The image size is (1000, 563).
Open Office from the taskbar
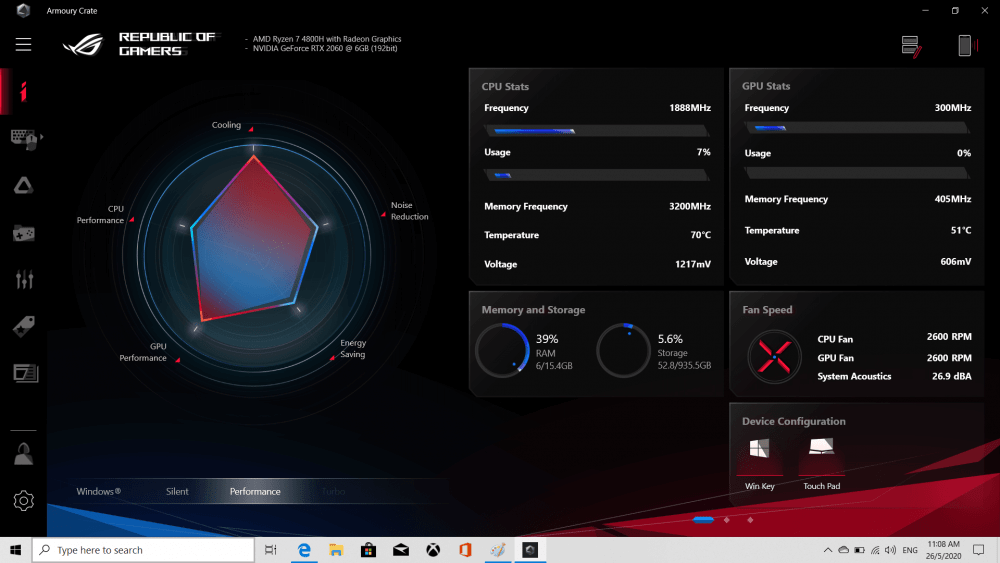[x=465, y=550]
